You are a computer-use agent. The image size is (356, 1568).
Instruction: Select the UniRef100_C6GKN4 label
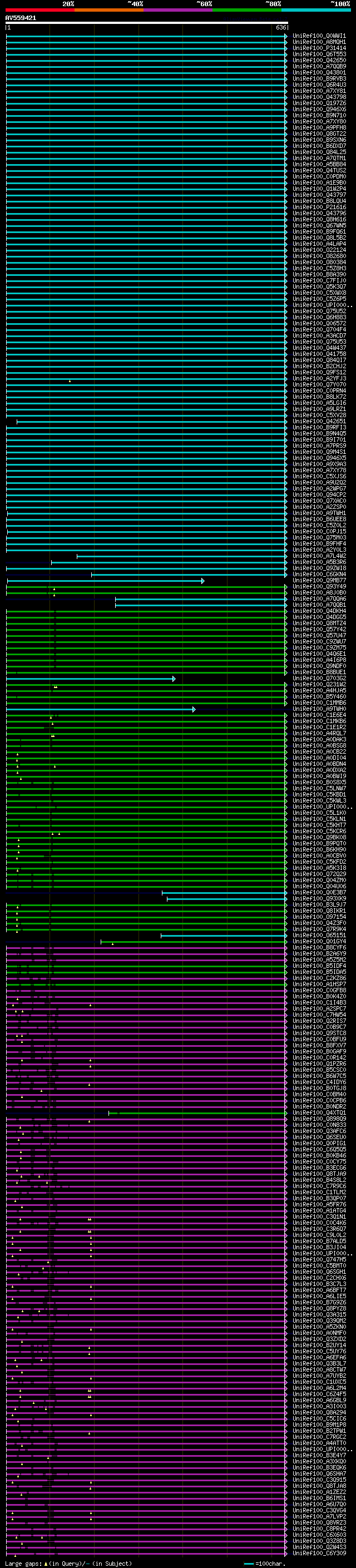pos(319,574)
